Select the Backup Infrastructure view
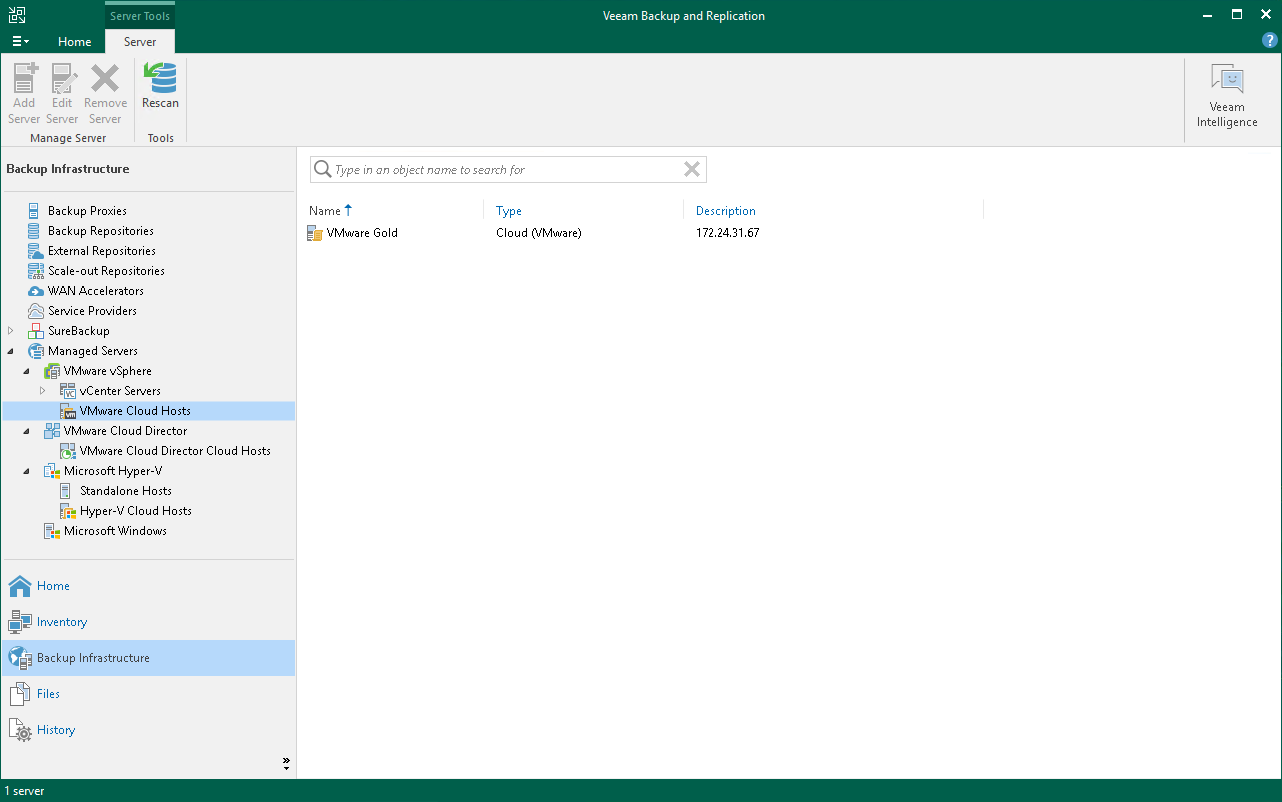This screenshot has height=802, width=1282. 148,658
